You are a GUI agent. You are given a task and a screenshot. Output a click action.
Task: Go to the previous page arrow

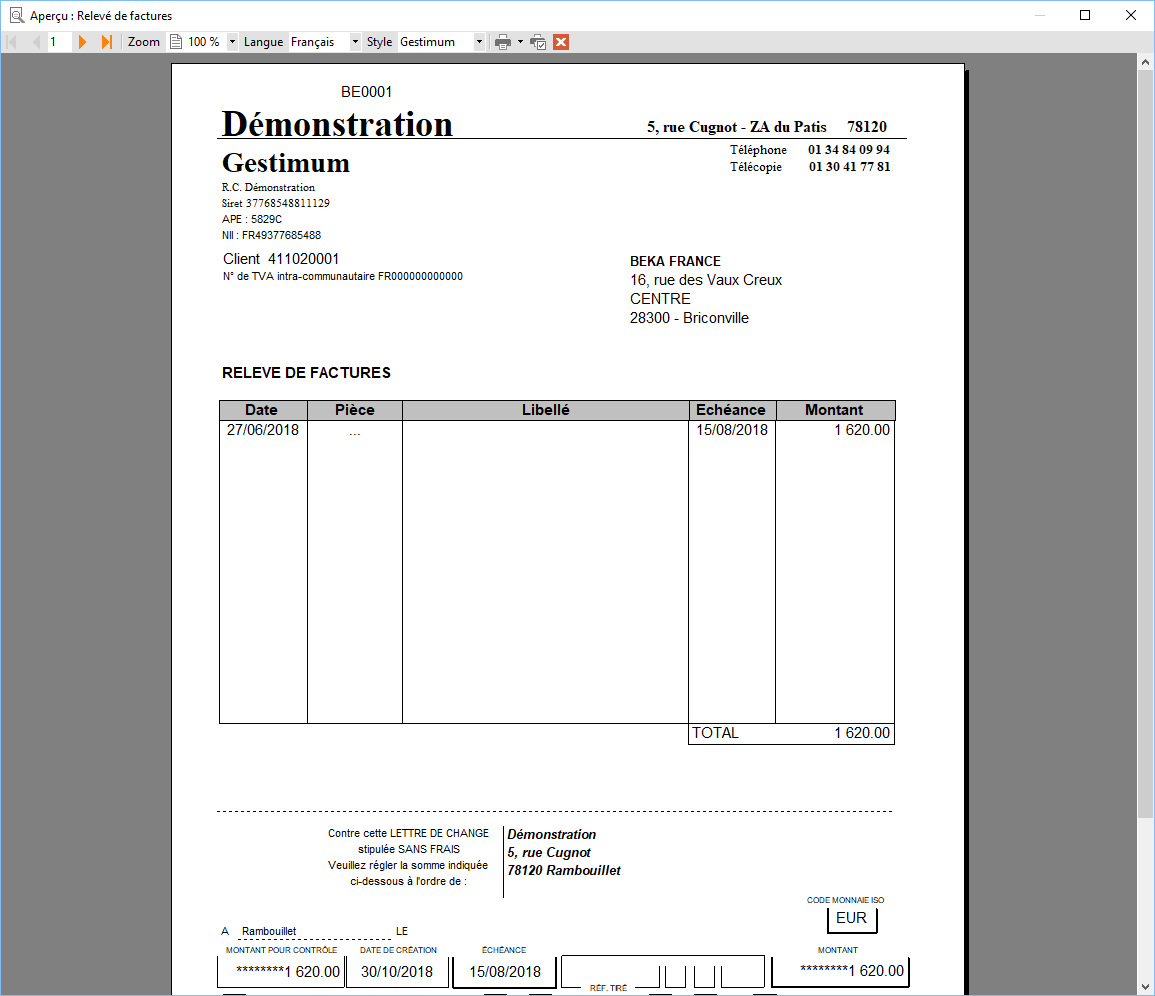pos(35,42)
